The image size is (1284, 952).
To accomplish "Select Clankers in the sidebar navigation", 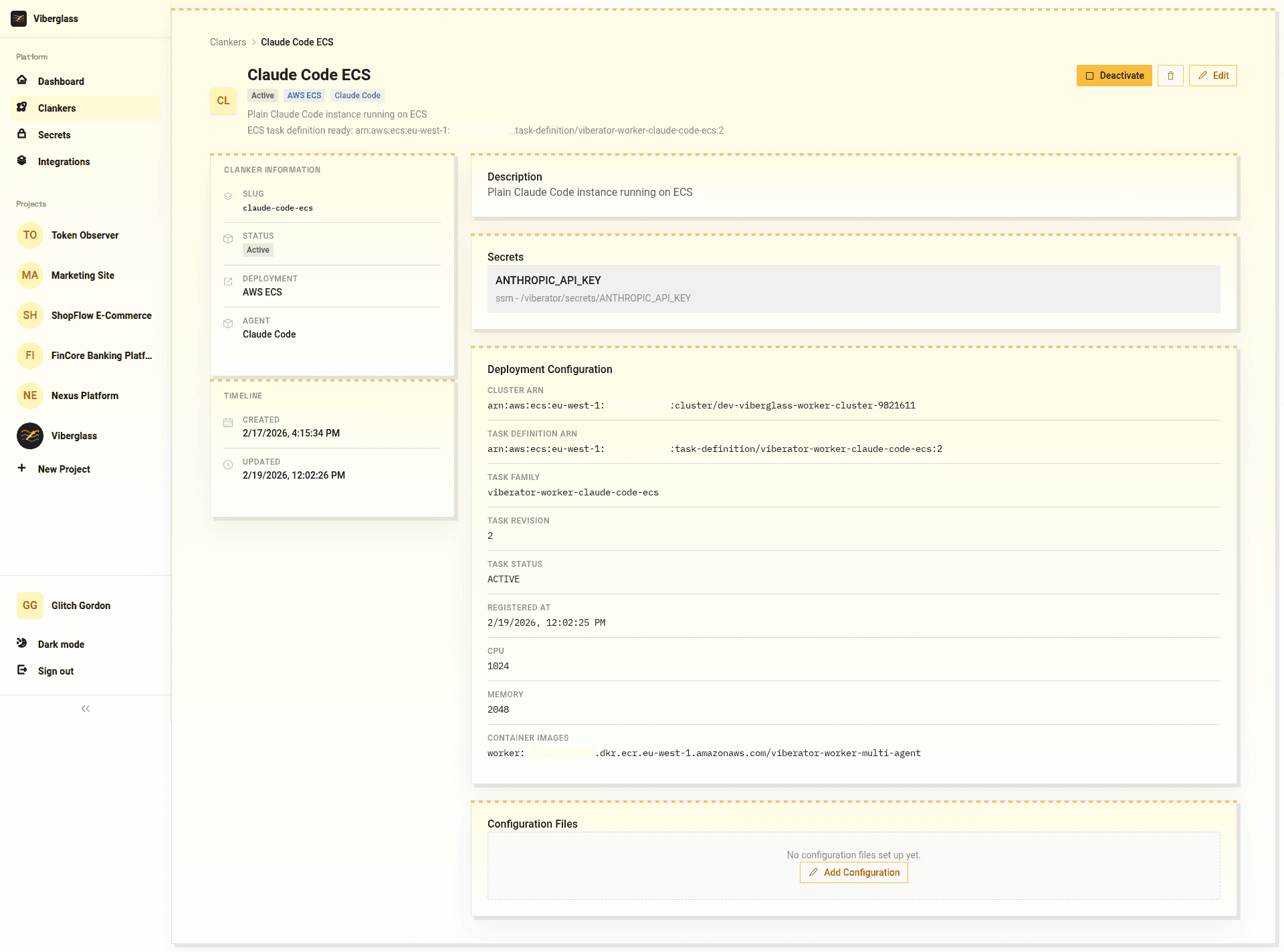I will tap(56, 108).
